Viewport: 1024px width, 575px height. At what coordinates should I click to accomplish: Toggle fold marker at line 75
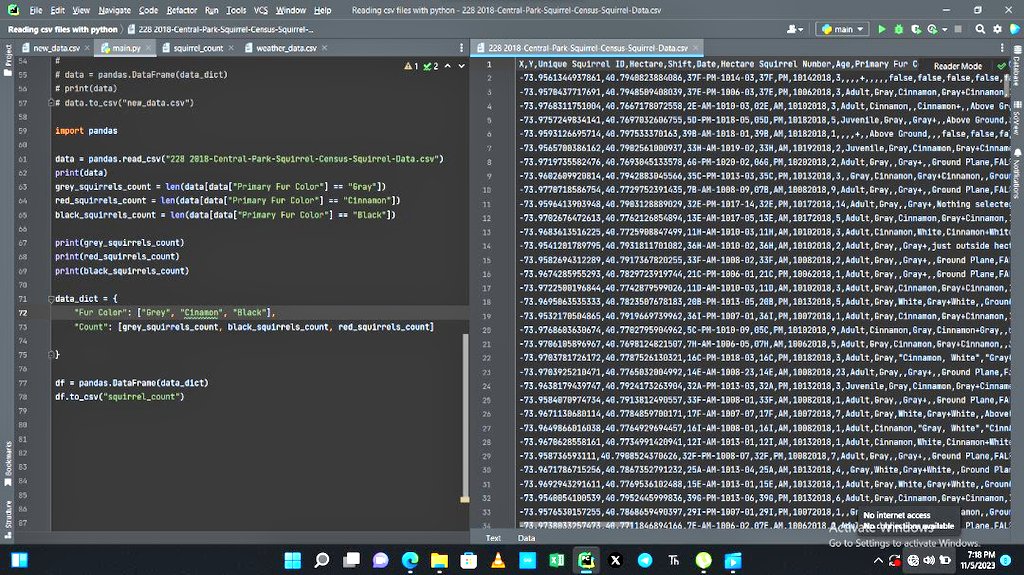(51, 355)
